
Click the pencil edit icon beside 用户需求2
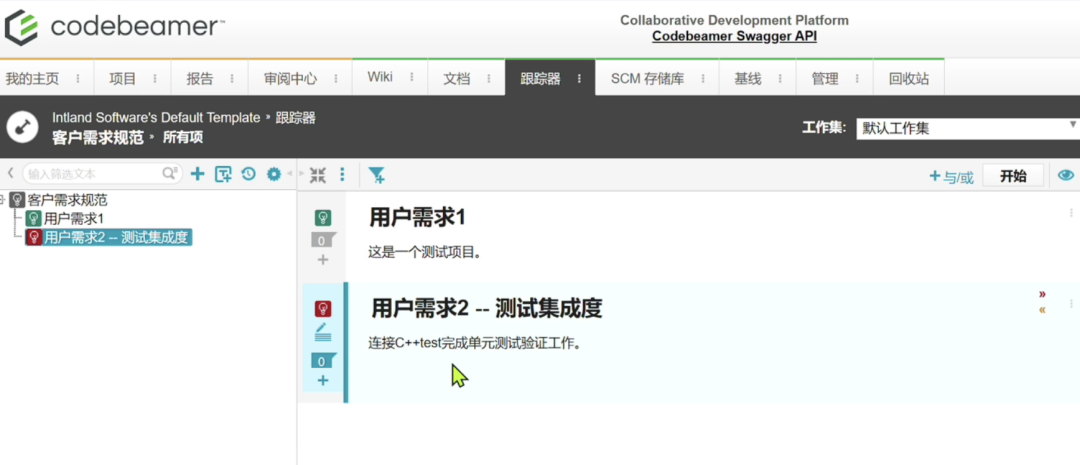[323, 330]
